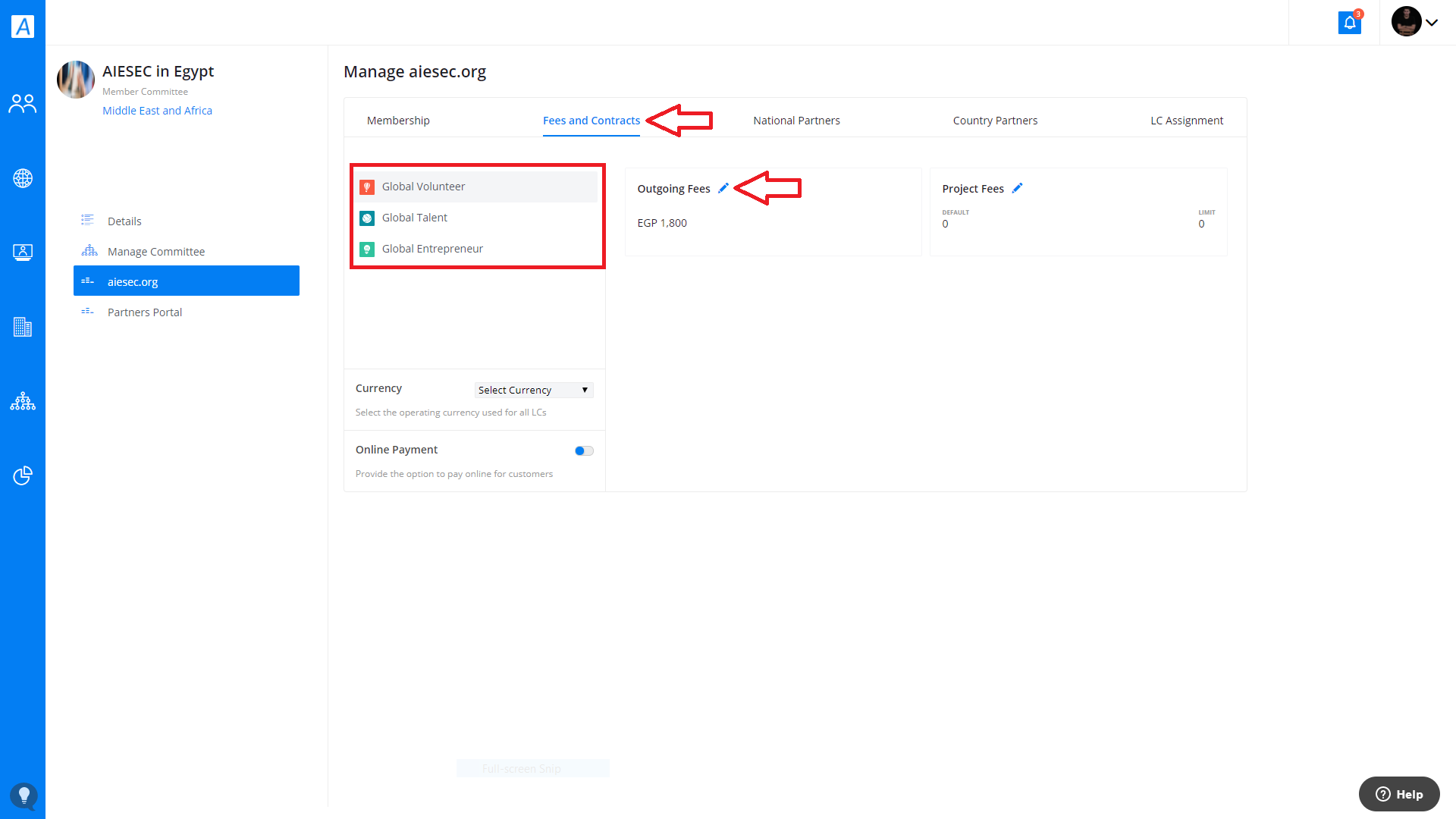The width and height of the screenshot is (1456, 819).
Task: Open the globe icon in the sidebar
Action: pos(23,178)
